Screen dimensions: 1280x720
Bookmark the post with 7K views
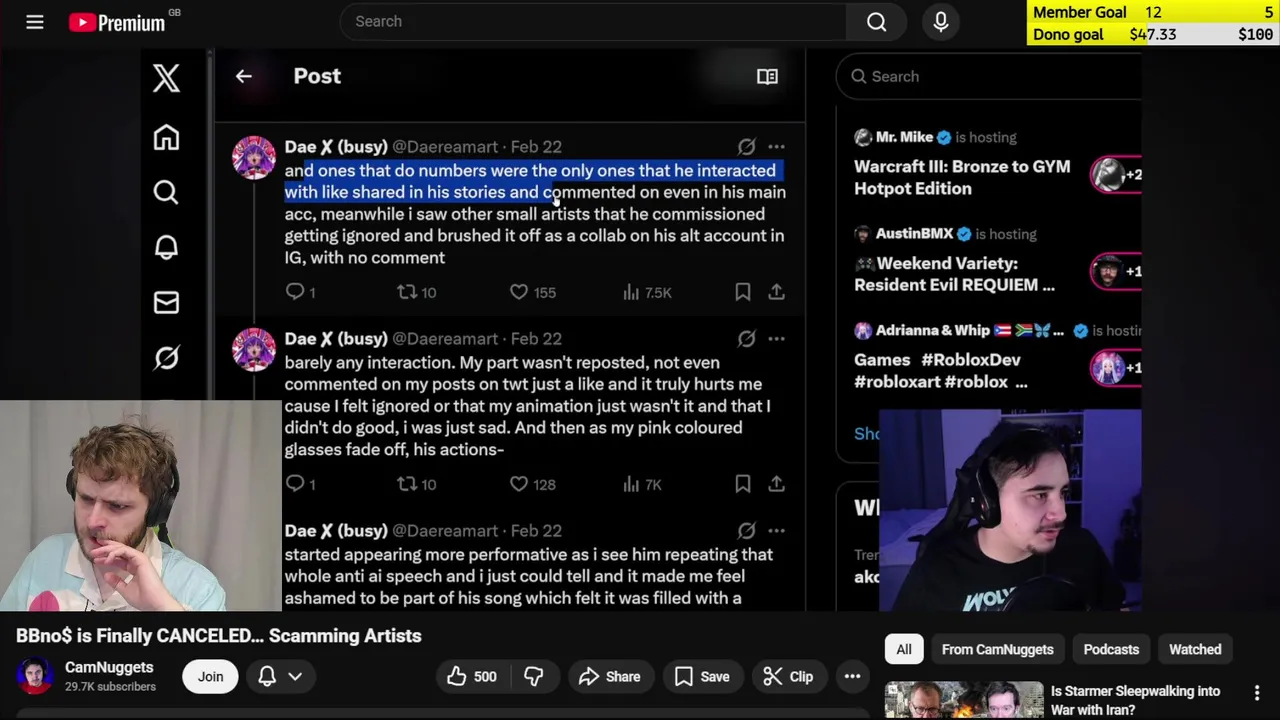pos(743,484)
